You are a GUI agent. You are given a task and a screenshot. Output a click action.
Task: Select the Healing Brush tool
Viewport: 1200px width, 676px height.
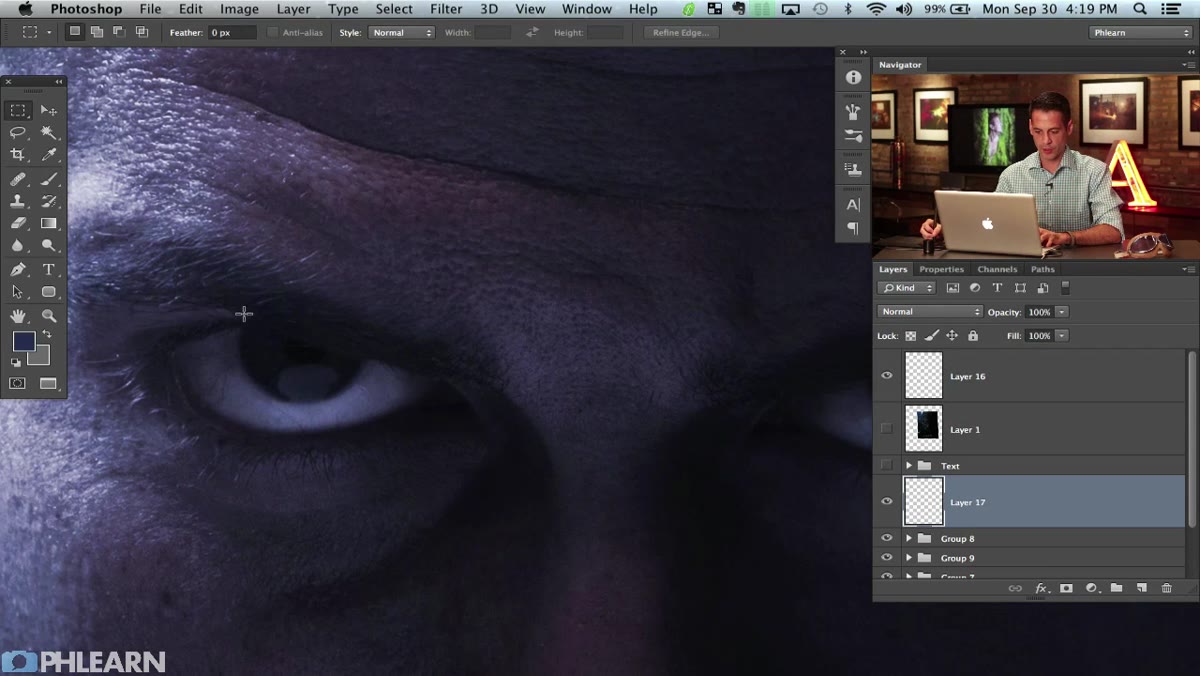pos(18,179)
